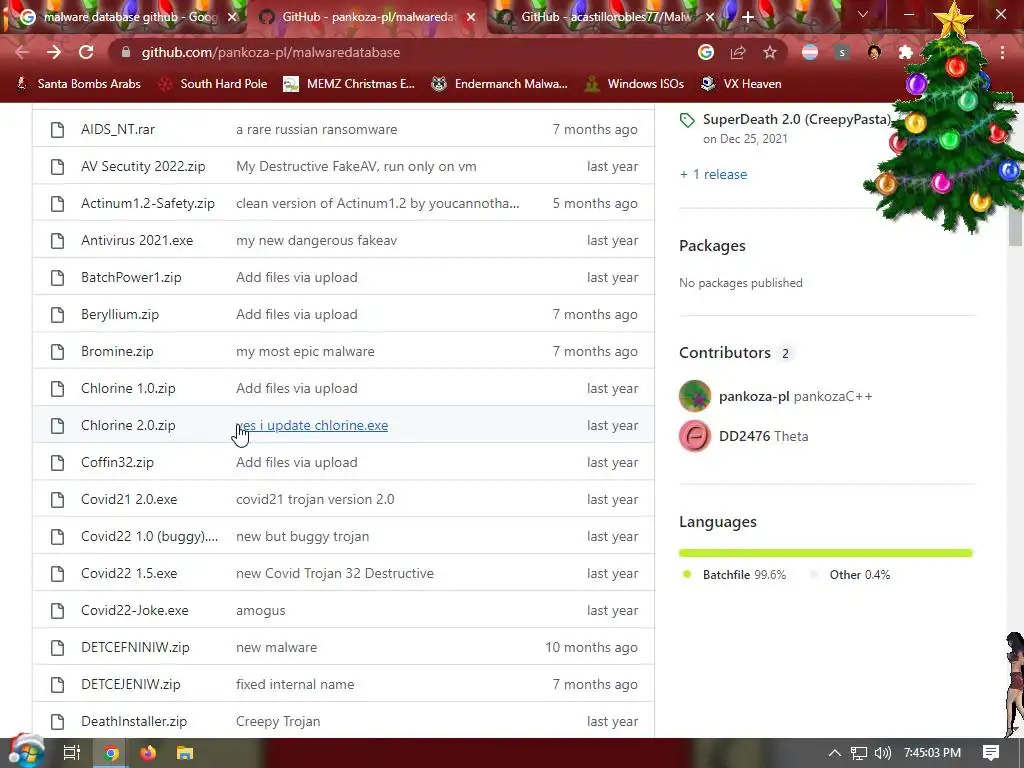1024x768 pixels.
Task: Open Task View on taskbar
Action: coord(71,753)
